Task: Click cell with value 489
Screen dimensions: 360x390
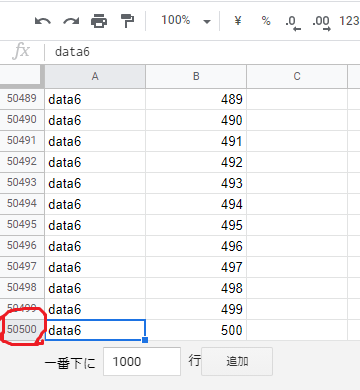Action: pyautogui.click(x=196, y=99)
